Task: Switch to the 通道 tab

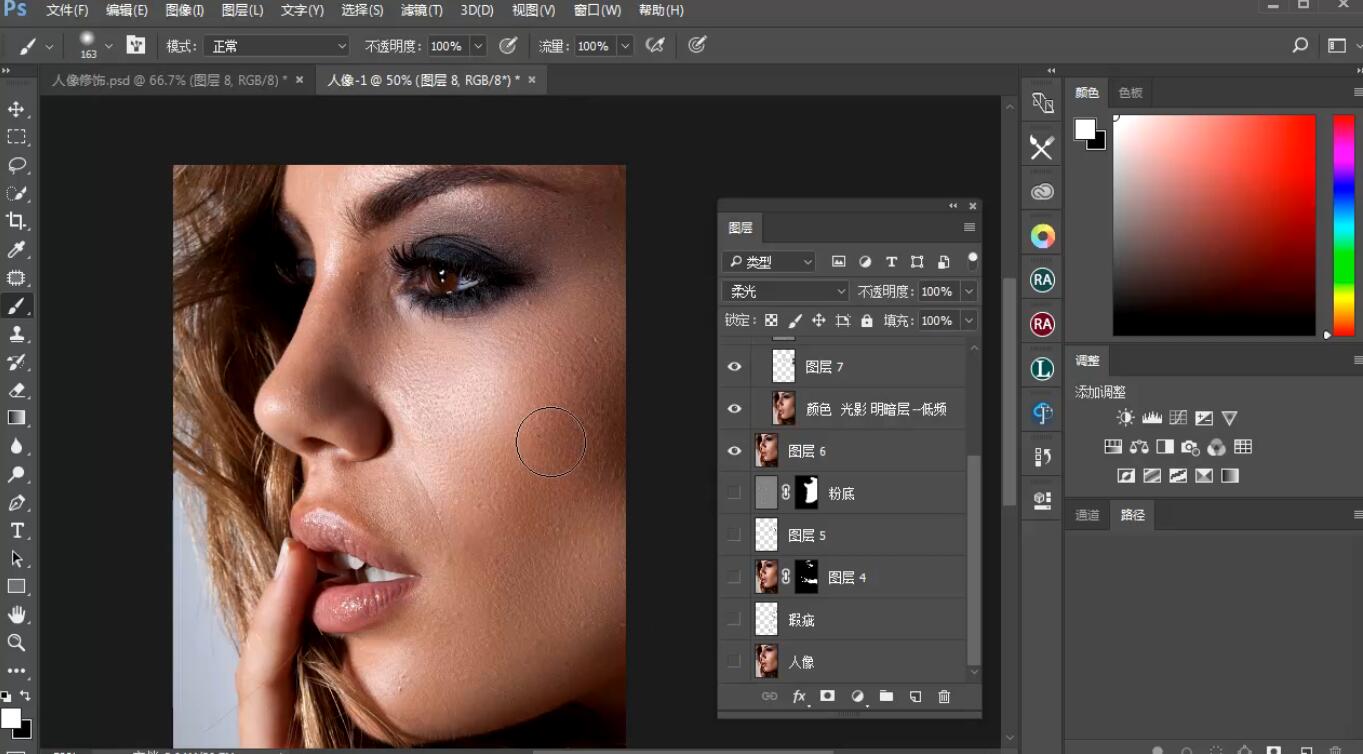Action: (1087, 515)
